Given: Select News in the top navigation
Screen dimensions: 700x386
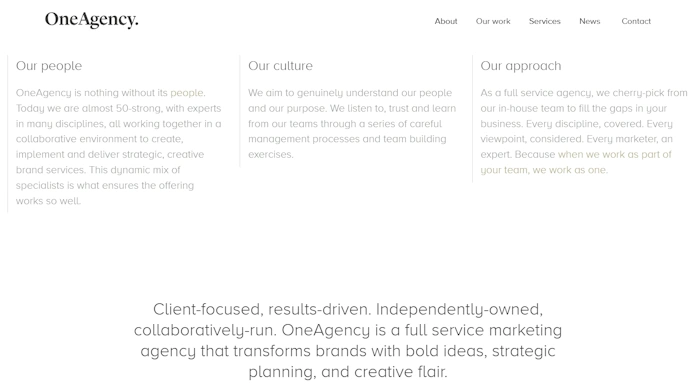Looking at the screenshot, I should 589,21.
